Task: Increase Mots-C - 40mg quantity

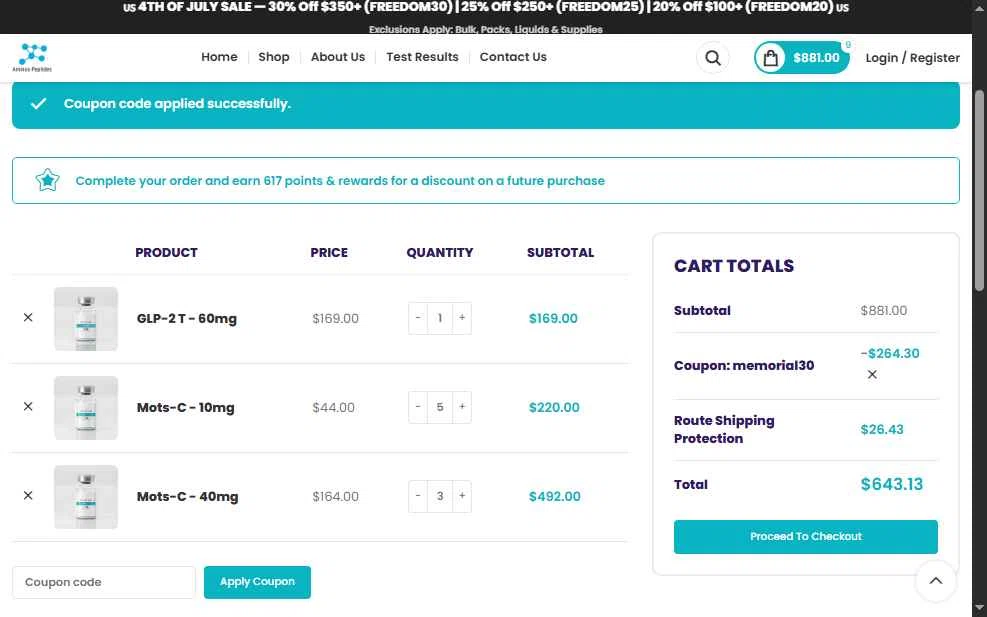Action: click(462, 496)
